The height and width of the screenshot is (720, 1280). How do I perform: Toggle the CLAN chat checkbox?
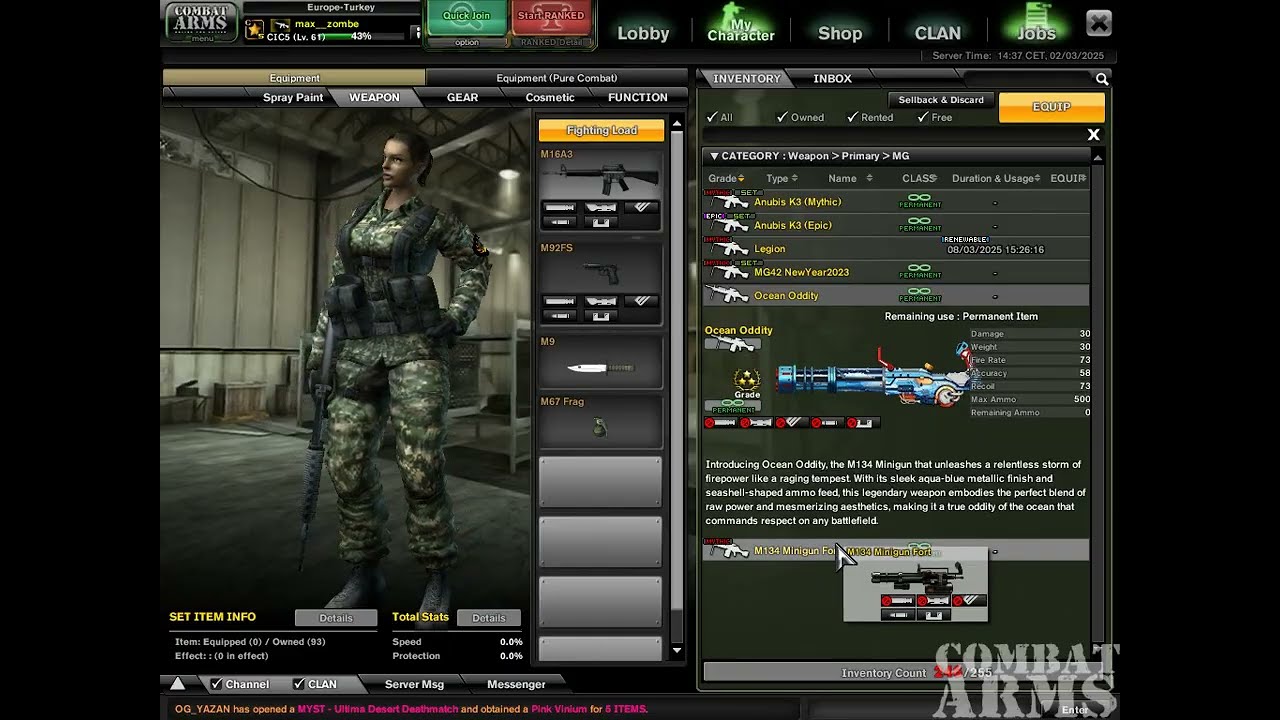point(298,684)
